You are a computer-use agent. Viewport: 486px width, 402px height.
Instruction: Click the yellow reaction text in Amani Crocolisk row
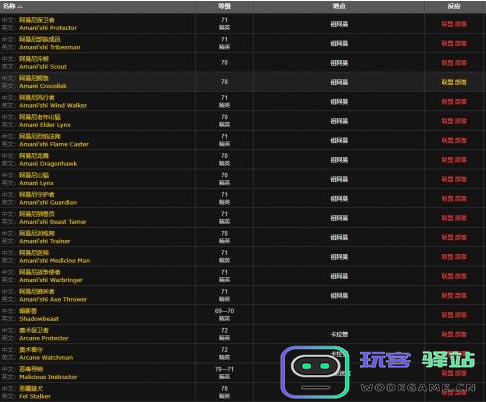pyautogui.click(x=454, y=82)
